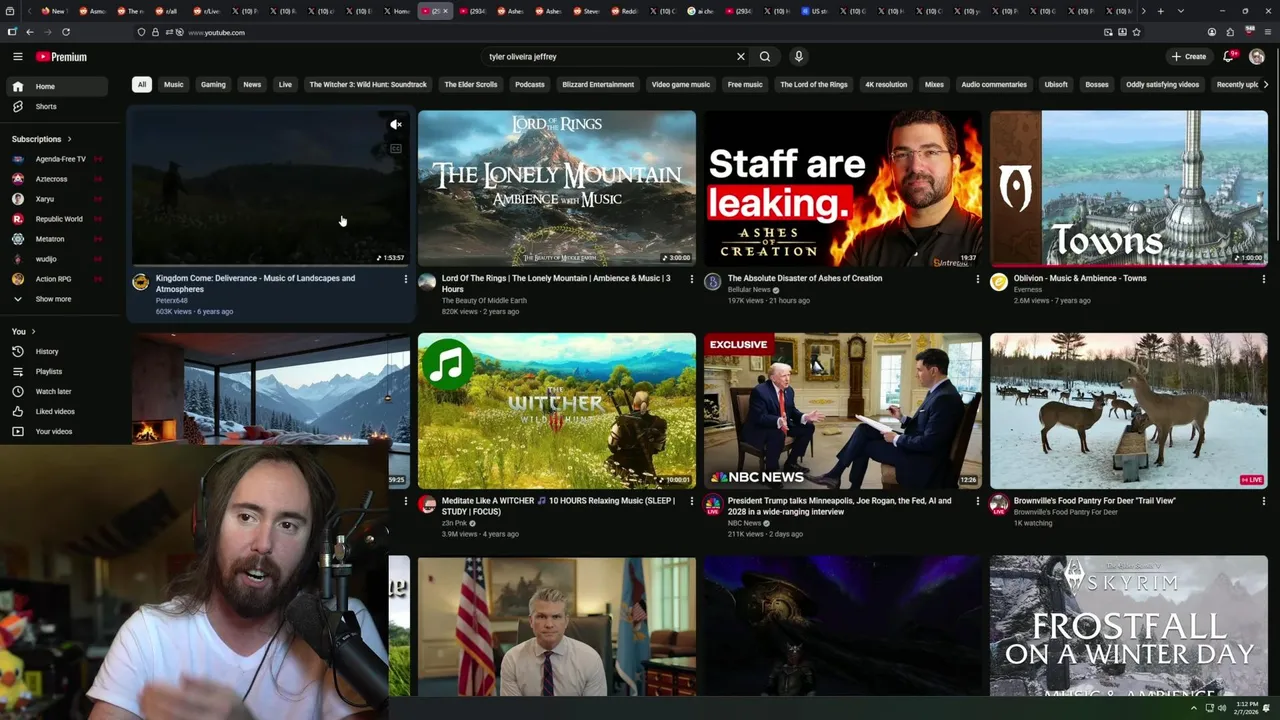Viewport: 1280px width, 720px height.
Task: Open options for Meditate Like A WITCHER video
Action: click(691, 501)
